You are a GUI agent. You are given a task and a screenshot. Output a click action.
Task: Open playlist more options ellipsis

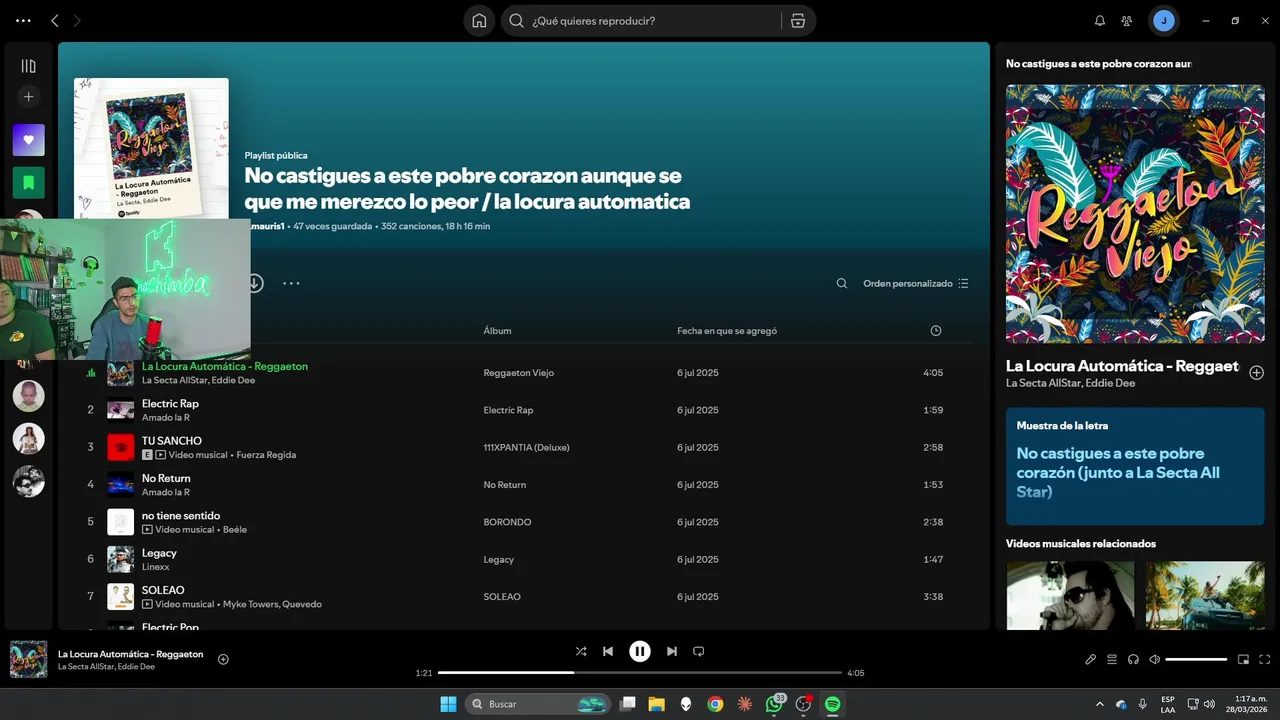coord(291,283)
